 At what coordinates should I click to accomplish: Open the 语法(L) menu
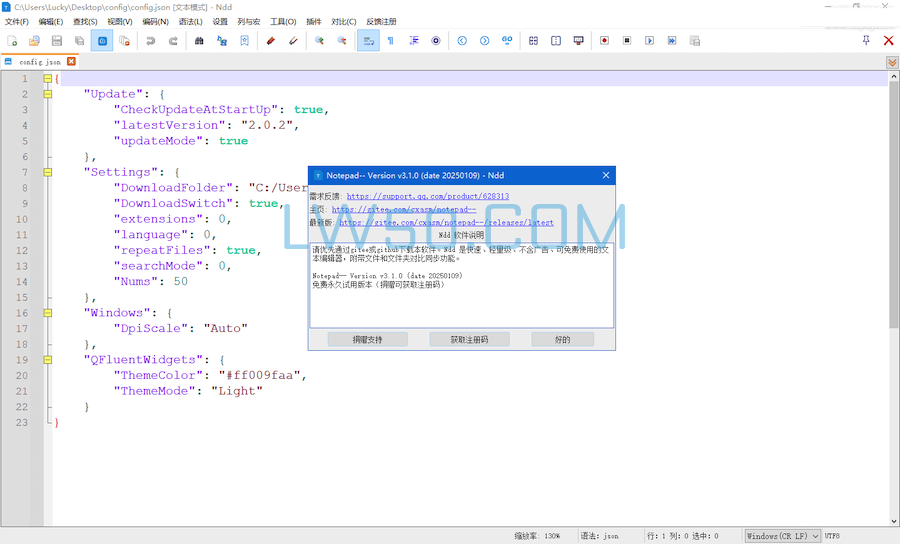[x=190, y=22]
